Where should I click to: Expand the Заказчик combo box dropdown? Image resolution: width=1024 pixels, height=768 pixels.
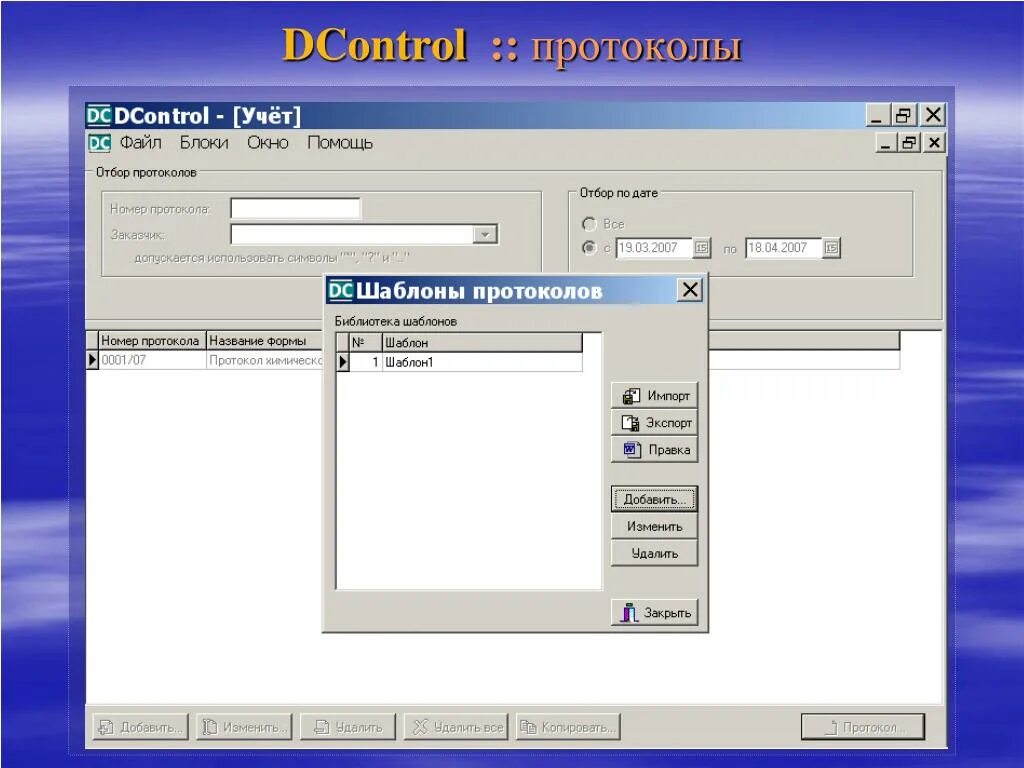485,234
